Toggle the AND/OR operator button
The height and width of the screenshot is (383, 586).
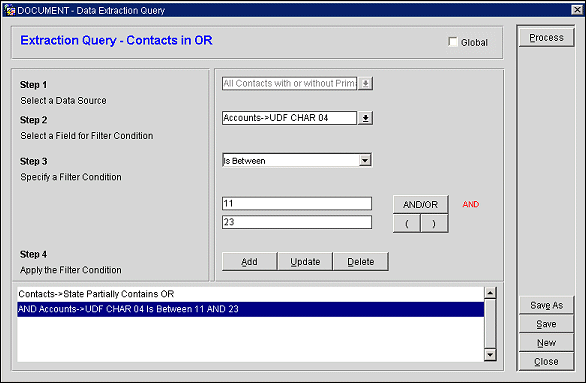pos(420,204)
